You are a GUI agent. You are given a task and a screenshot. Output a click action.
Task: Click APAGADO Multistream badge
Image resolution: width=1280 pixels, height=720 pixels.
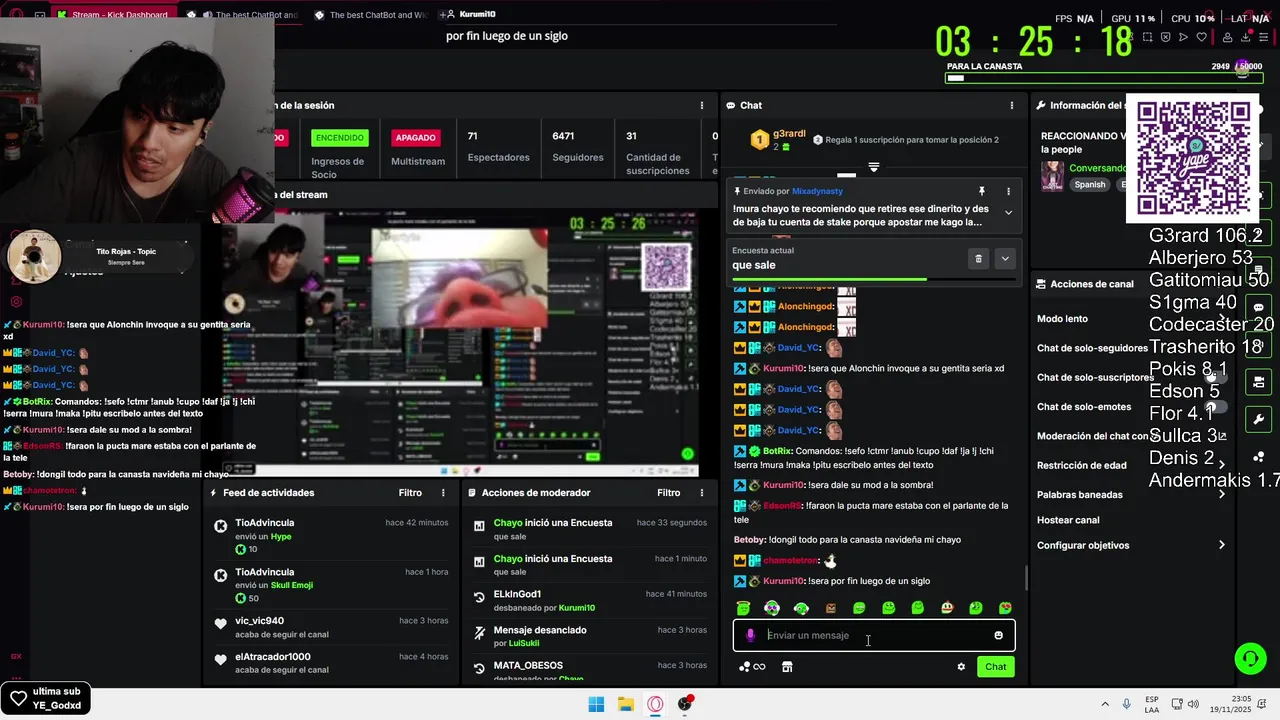coord(415,138)
